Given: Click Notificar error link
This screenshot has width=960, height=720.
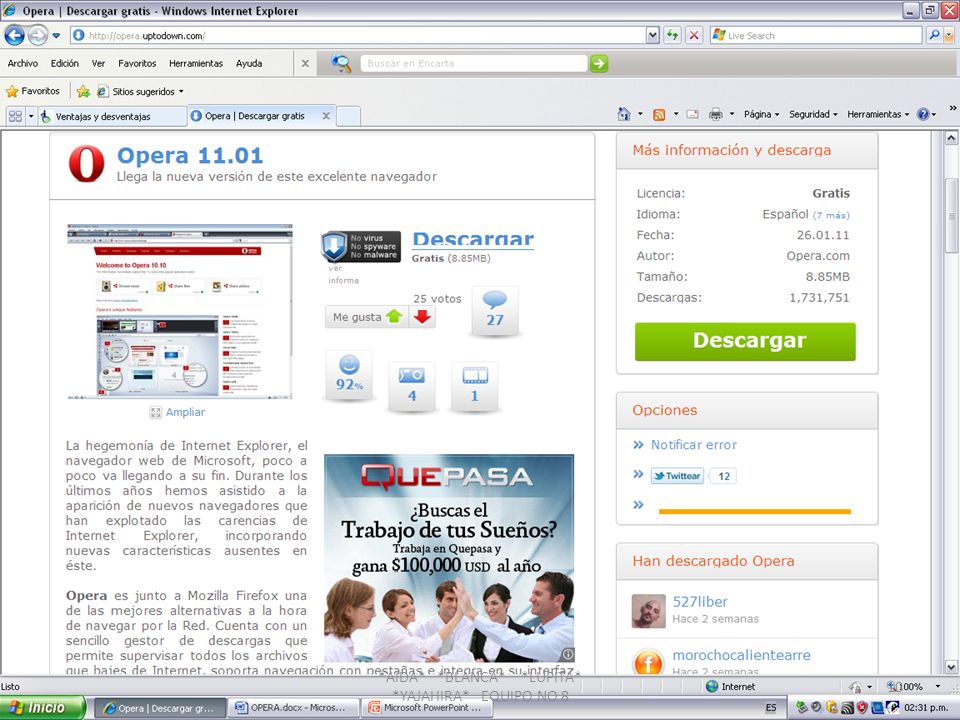Looking at the screenshot, I should point(694,444).
